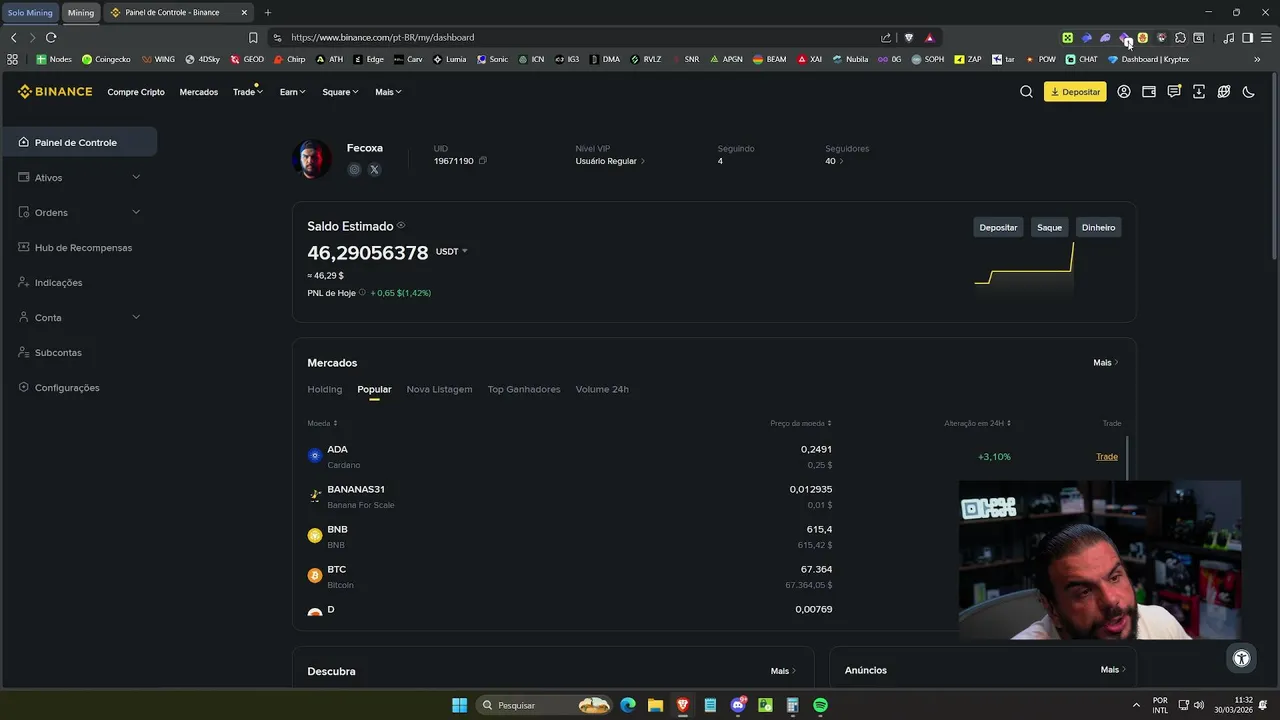Screen dimensions: 1280x720
Task: Hide balance with the eye icon
Action: [401, 226]
